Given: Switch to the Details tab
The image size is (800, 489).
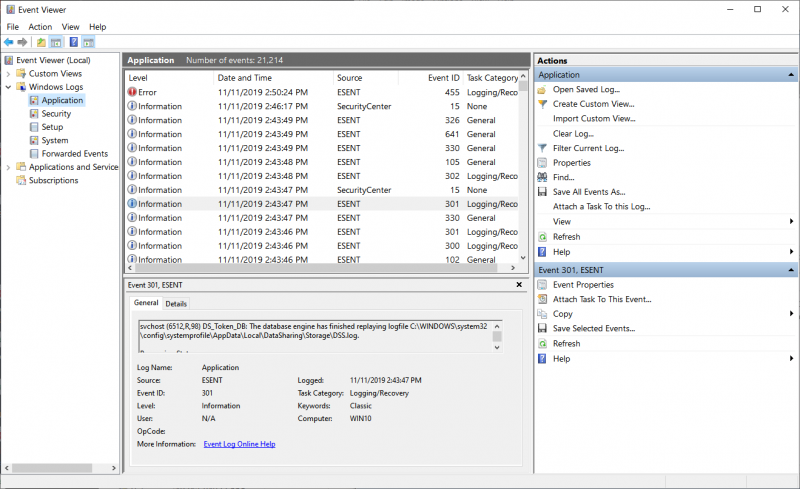Looking at the screenshot, I should point(176,304).
